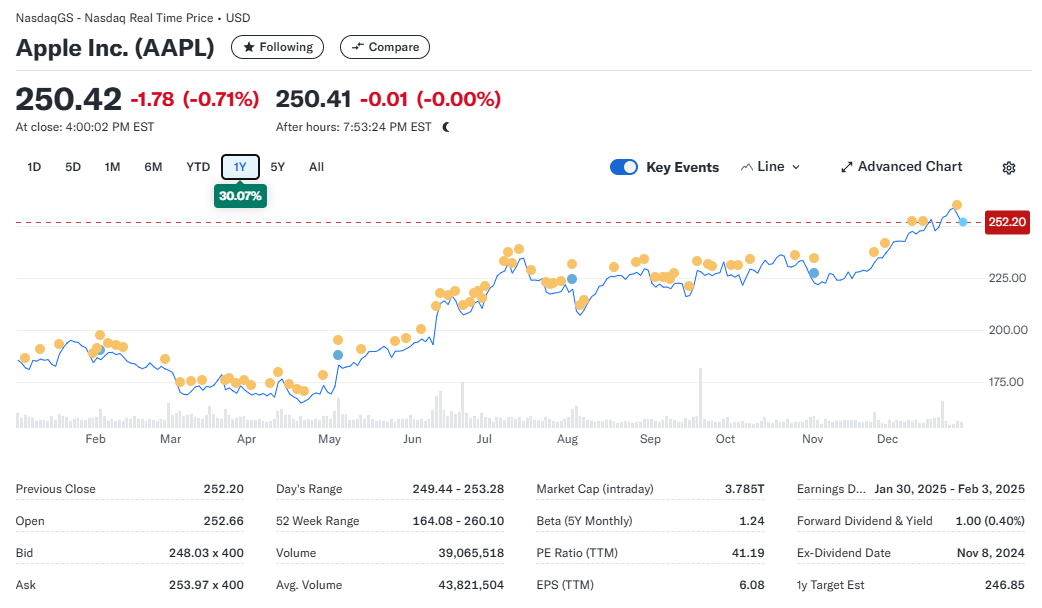
Task: Click the blue event marker near May
Action: tap(338, 355)
